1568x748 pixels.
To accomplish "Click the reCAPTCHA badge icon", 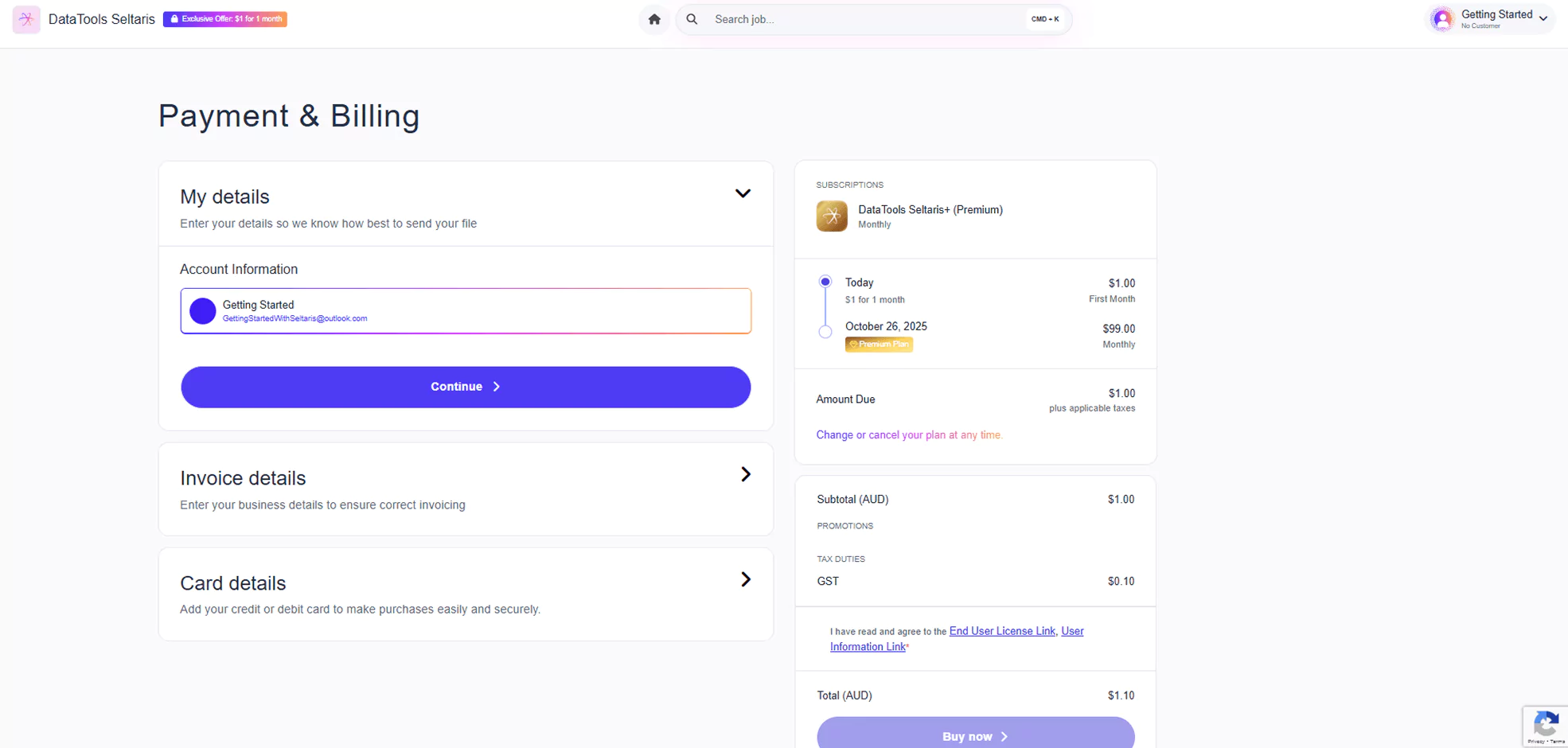I will (x=1545, y=726).
